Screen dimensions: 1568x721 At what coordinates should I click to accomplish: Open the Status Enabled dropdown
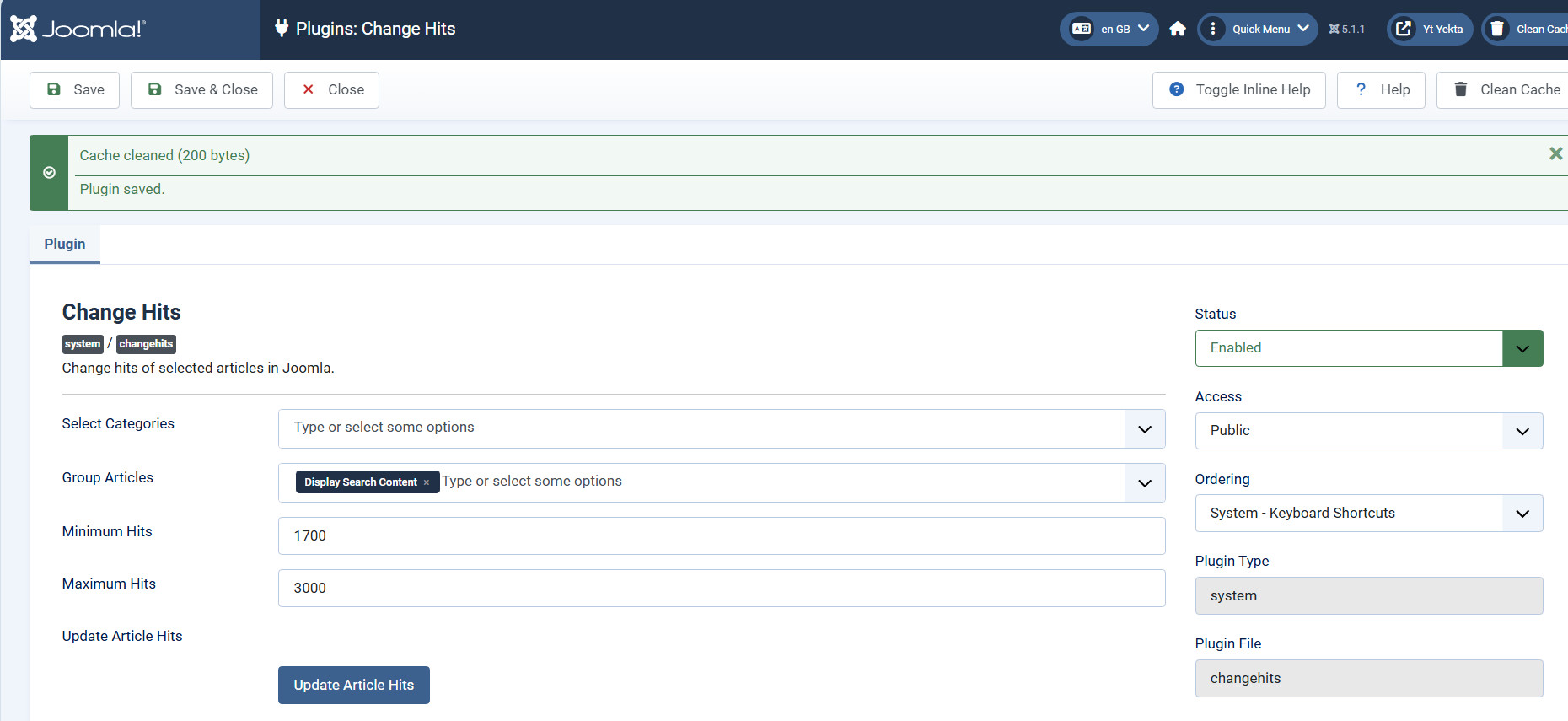1368,348
